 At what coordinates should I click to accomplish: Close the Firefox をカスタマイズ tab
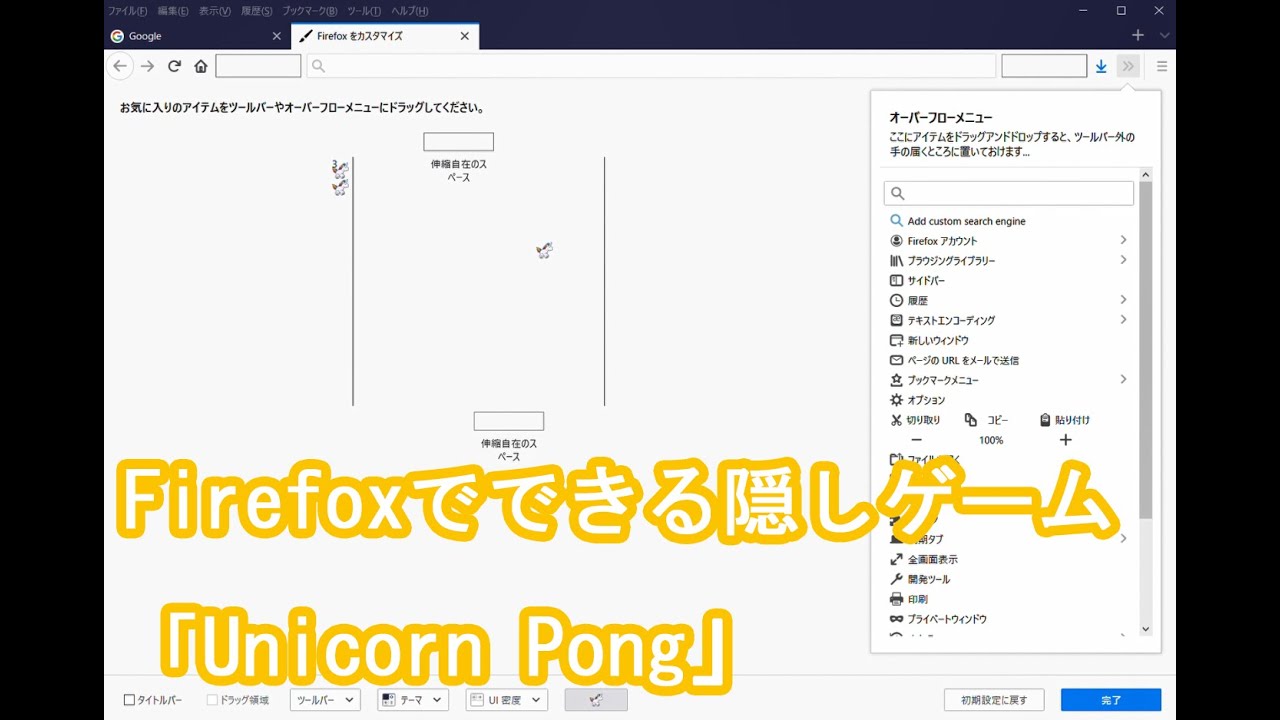[464, 36]
